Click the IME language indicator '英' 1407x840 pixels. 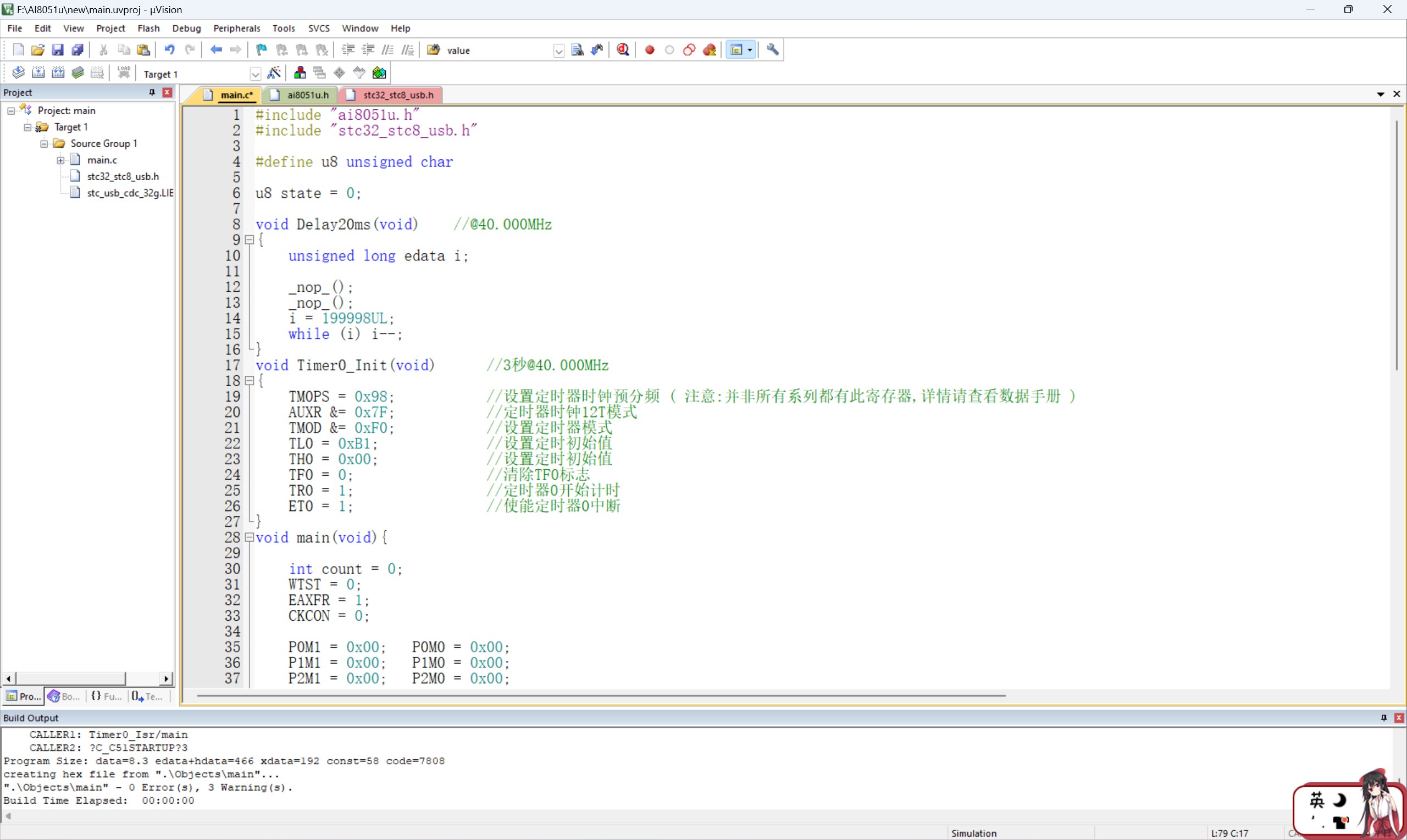pyautogui.click(x=1317, y=800)
